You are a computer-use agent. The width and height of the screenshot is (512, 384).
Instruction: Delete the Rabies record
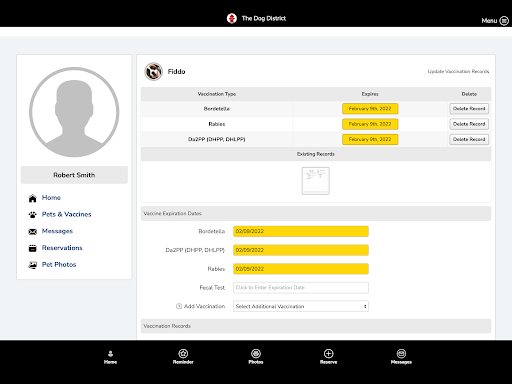pyautogui.click(x=469, y=124)
